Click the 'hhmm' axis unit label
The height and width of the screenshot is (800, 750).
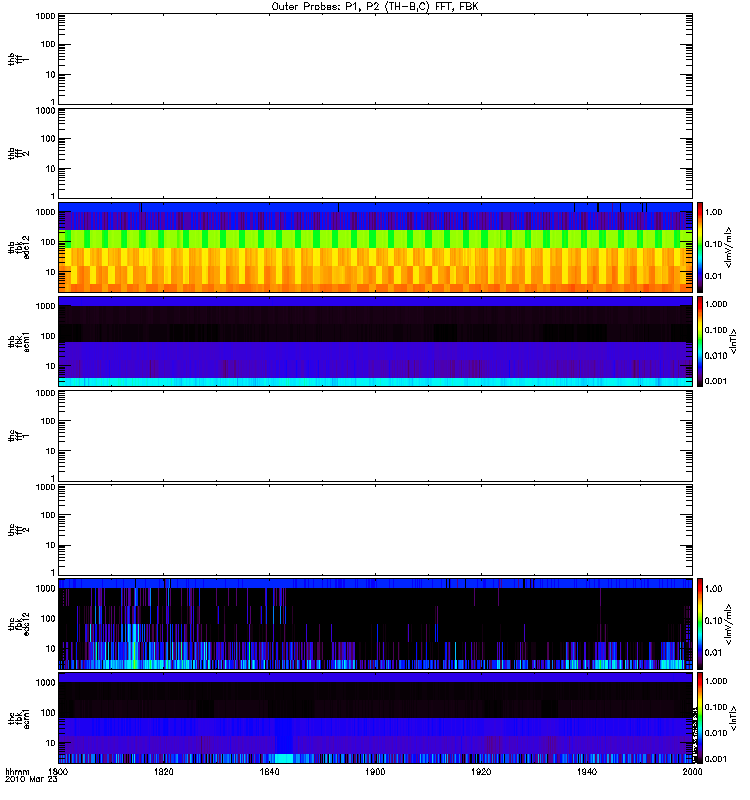click(x=17, y=772)
